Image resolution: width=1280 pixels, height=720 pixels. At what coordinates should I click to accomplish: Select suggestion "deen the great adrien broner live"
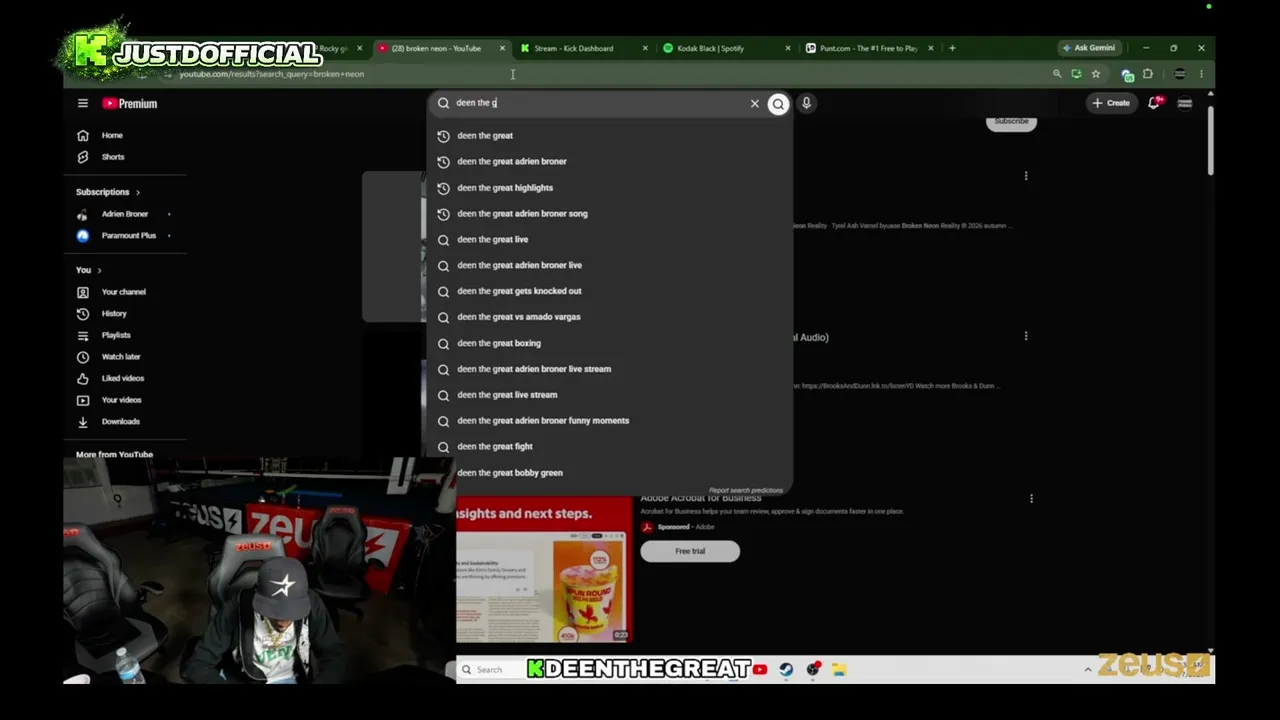coord(609,265)
